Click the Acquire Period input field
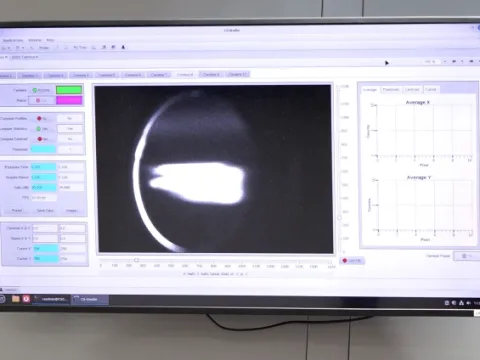Image resolution: width=480 pixels, height=360 pixels. click(44, 177)
